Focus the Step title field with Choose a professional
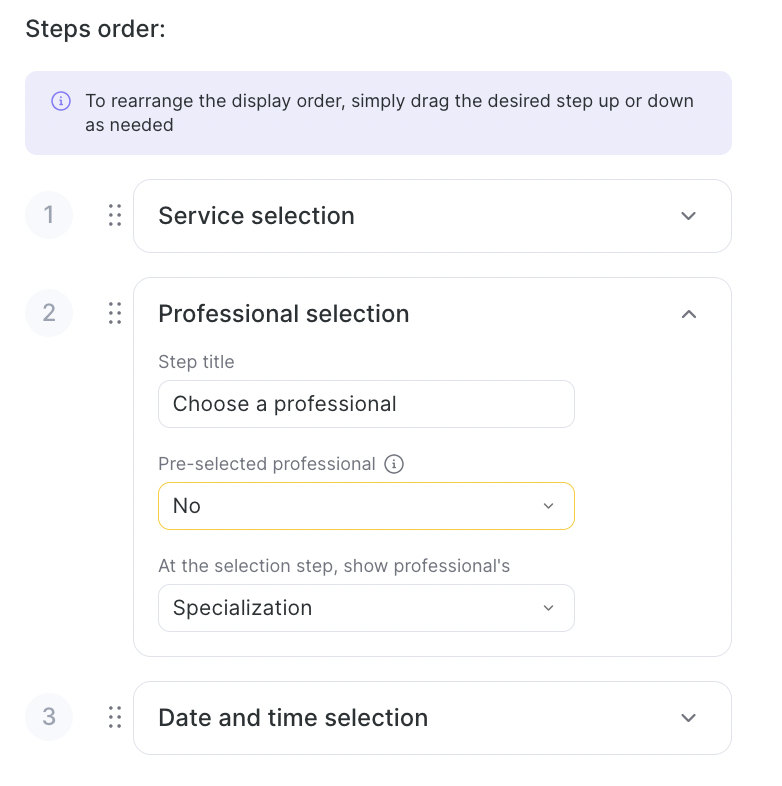Screen dimensions: 782x786 [x=366, y=404]
